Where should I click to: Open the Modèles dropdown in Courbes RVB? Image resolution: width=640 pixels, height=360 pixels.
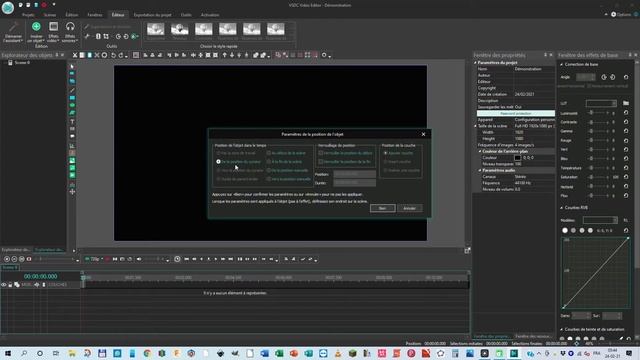click(615, 220)
